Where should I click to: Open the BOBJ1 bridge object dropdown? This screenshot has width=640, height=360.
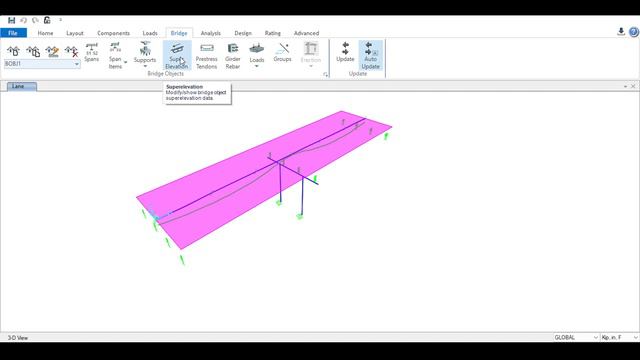(x=76, y=64)
